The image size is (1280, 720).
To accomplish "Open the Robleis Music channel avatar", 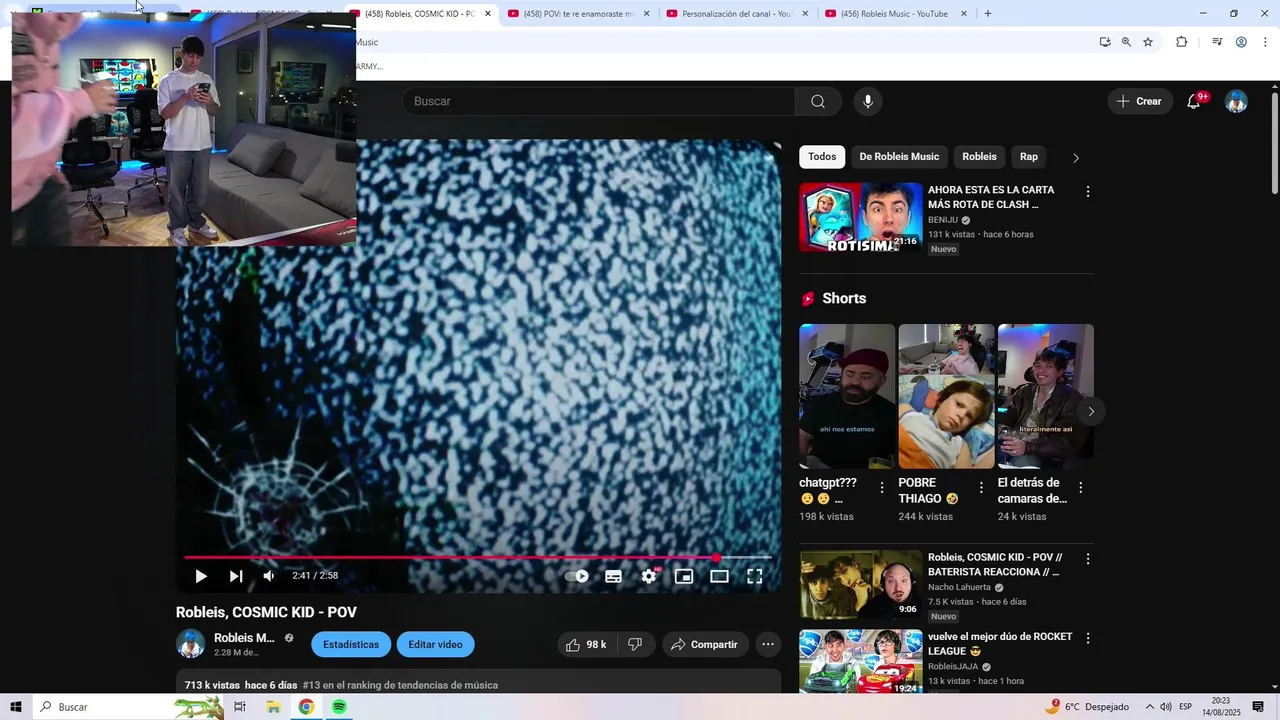I will click(191, 644).
